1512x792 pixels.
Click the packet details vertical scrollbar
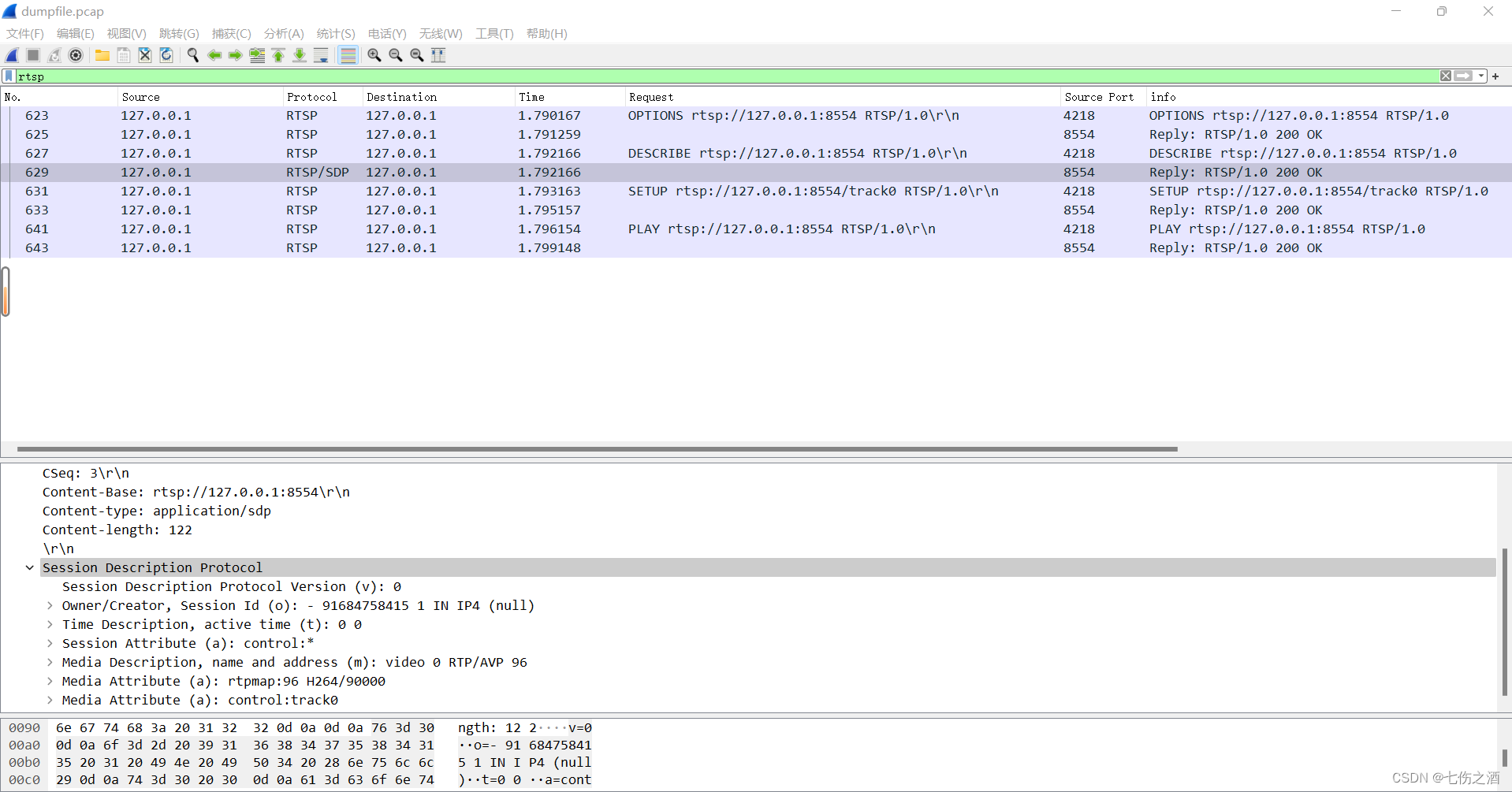tap(1504, 622)
